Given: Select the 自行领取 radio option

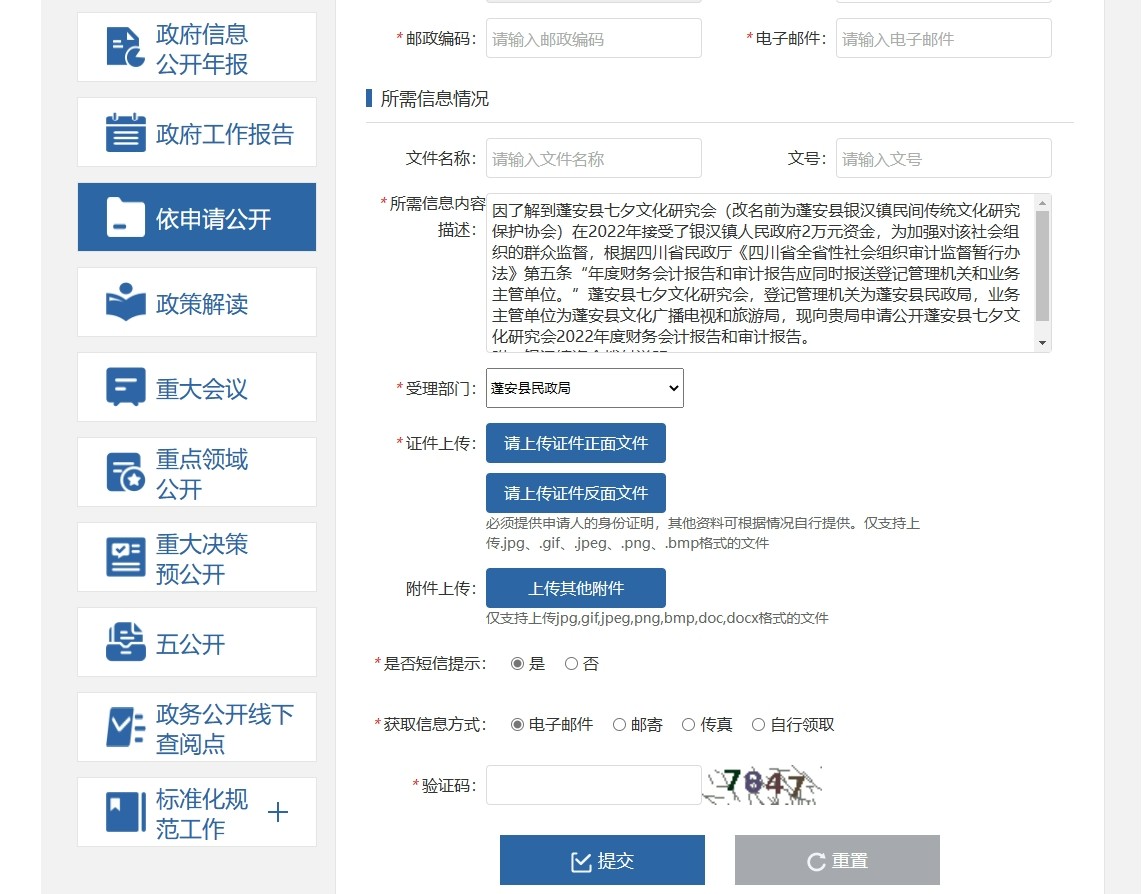Looking at the screenshot, I should 759,725.
